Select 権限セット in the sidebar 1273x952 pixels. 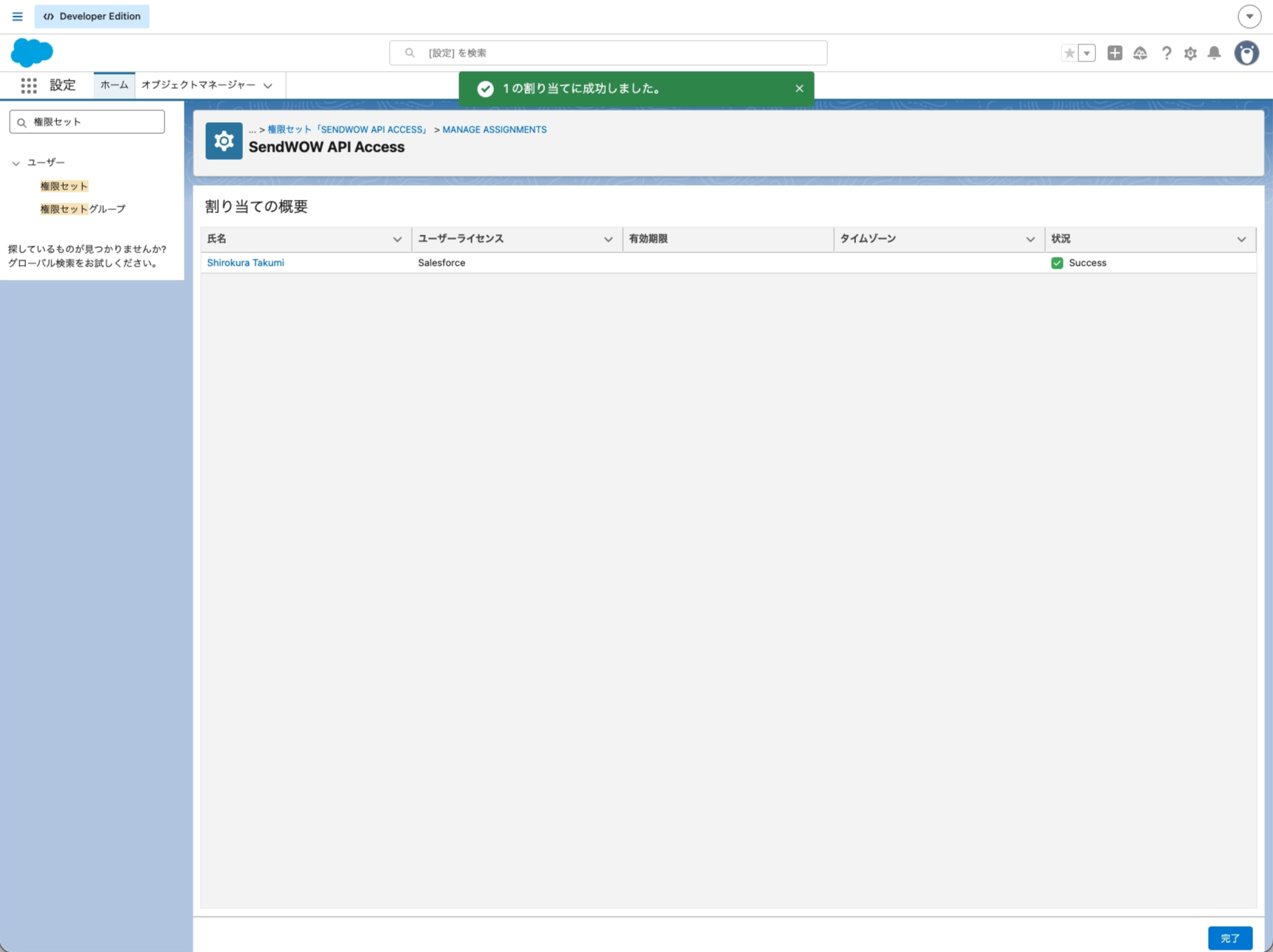[x=64, y=186]
